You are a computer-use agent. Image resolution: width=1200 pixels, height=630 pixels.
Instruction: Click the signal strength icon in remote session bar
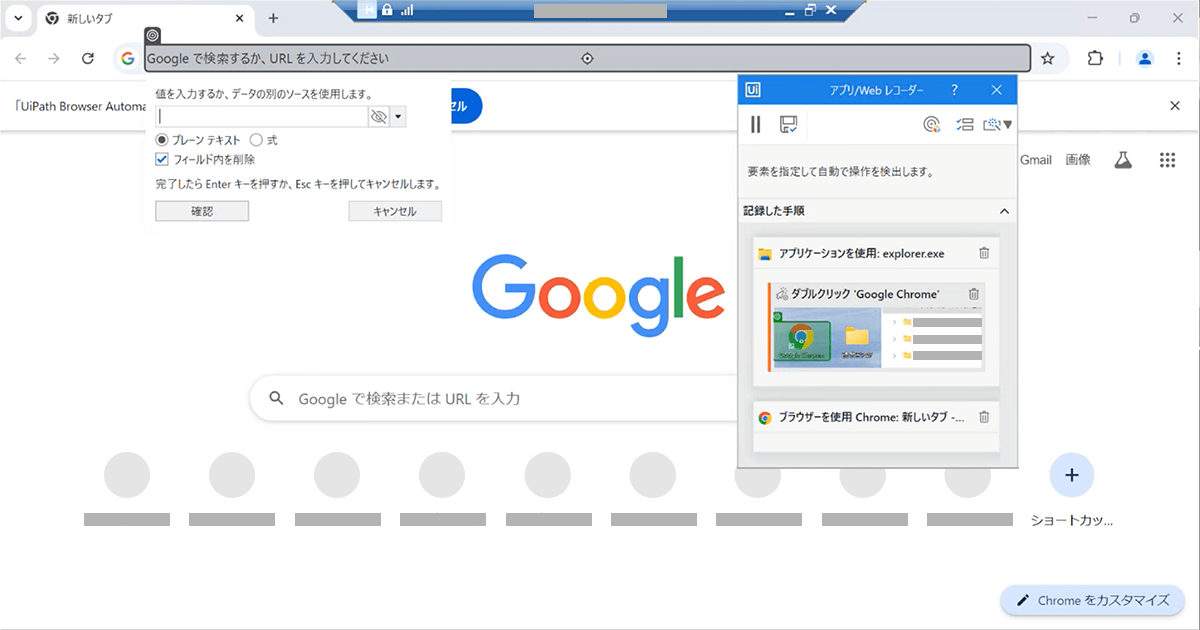[407, 9]
